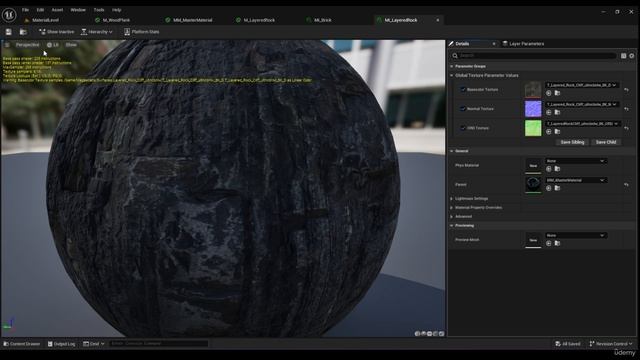Open the Phys Material dropdown

click(x=576, y=161)
